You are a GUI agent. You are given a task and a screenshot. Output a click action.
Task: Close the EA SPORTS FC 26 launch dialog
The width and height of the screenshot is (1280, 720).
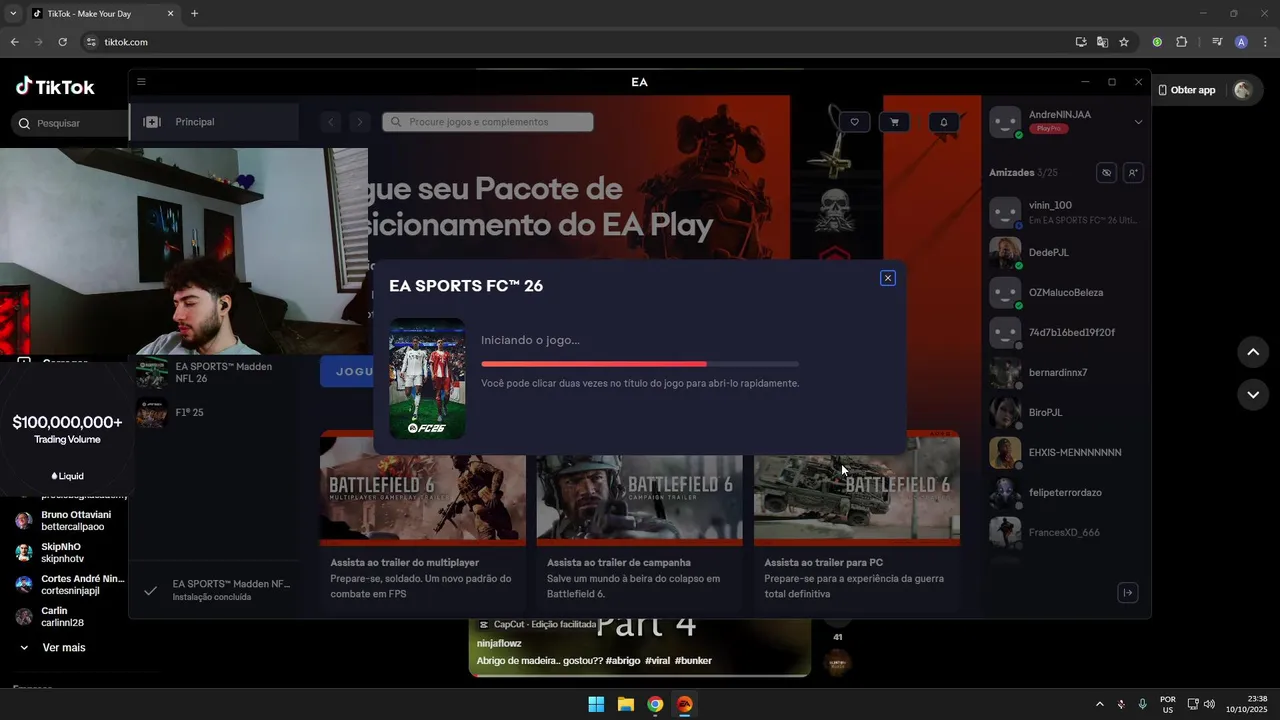point(888,278)
